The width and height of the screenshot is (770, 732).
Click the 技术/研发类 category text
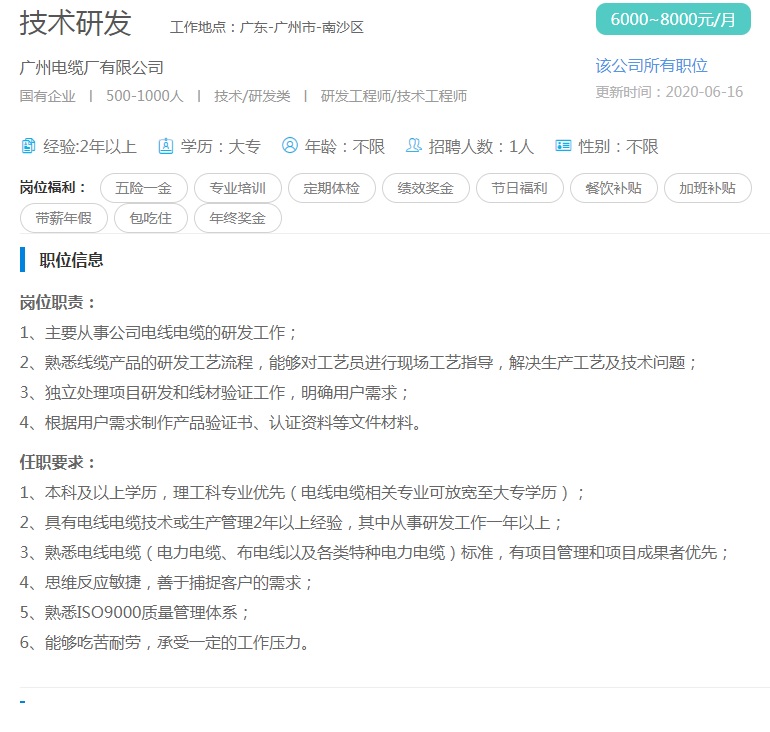pos(252,96)
